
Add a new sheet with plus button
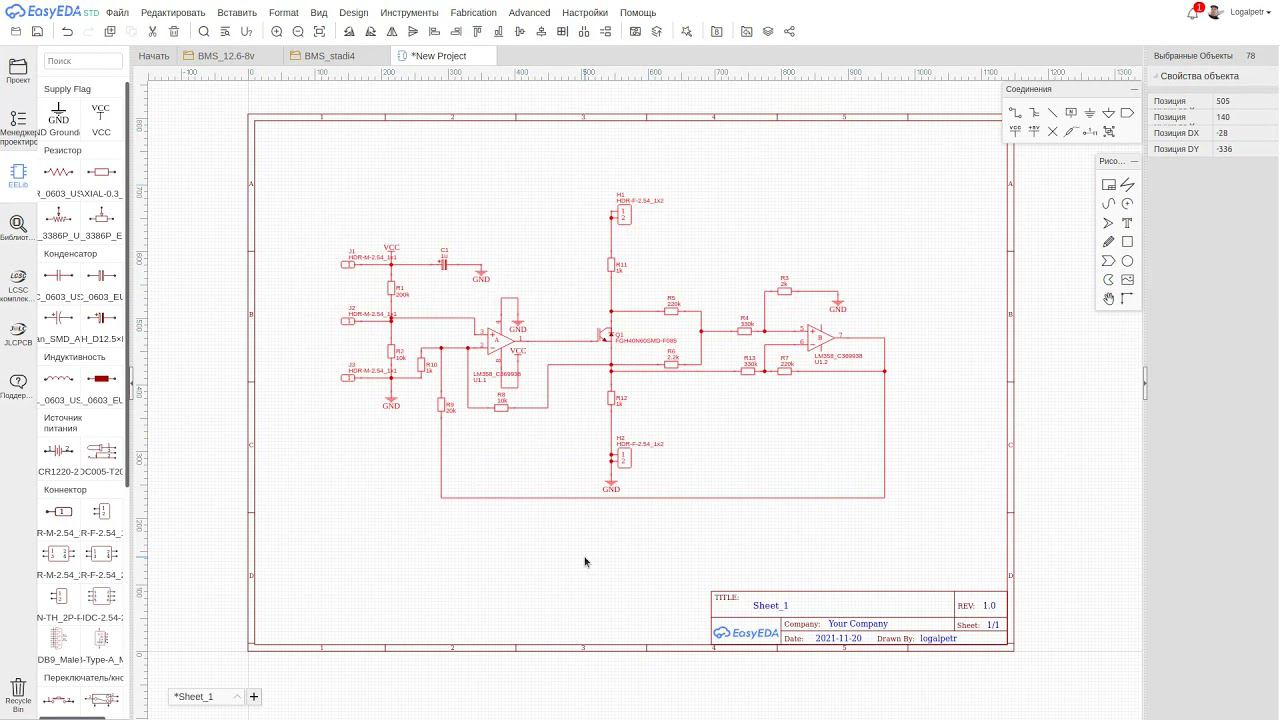[x=254, y=697]
